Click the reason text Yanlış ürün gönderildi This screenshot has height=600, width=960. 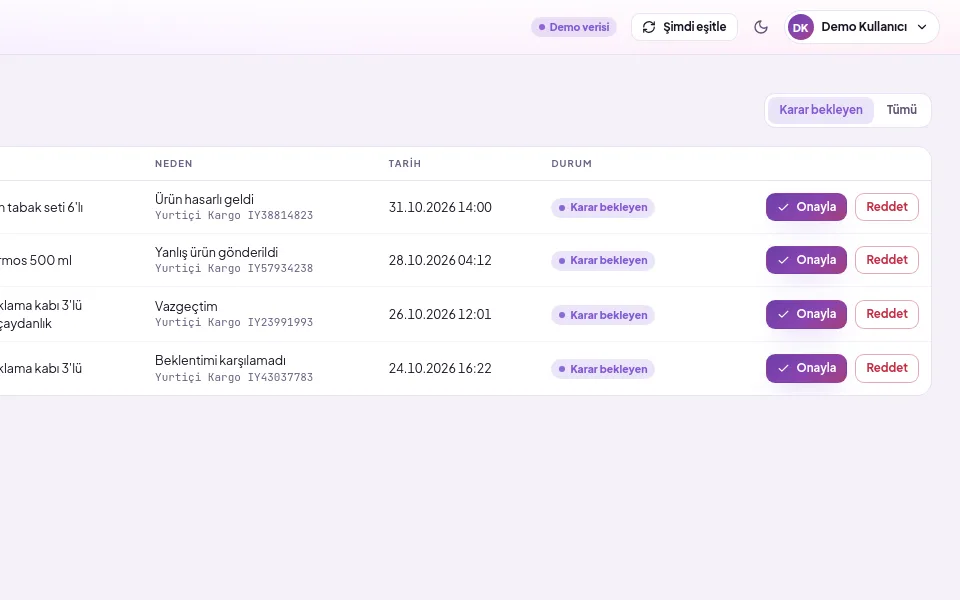[x=216, y=252]
